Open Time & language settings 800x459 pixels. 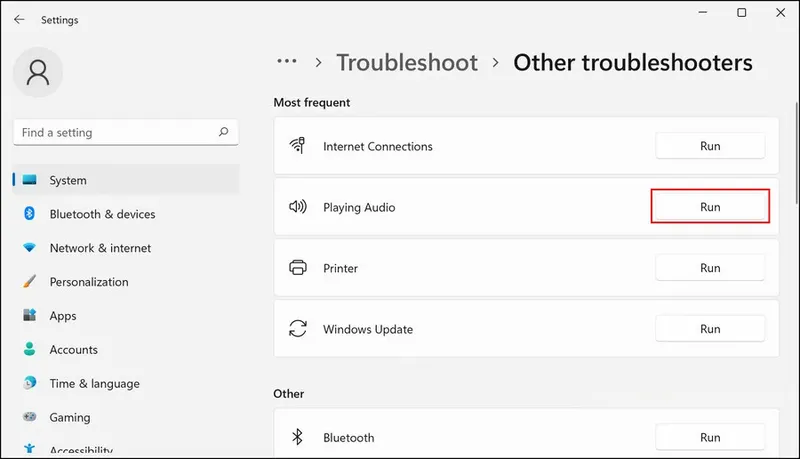click(x=126, y=384)
